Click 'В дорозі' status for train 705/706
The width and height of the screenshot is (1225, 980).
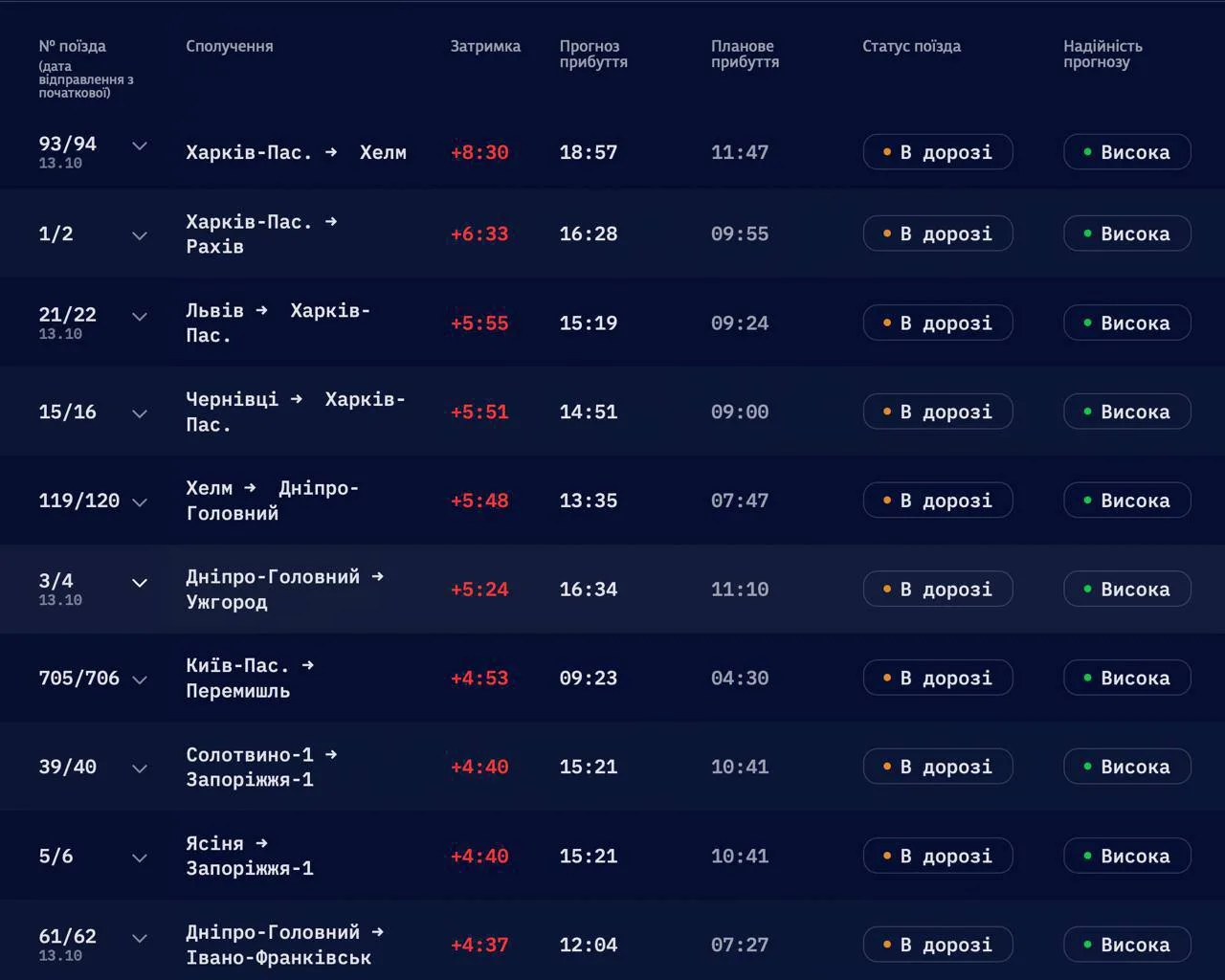coord(938,678)
